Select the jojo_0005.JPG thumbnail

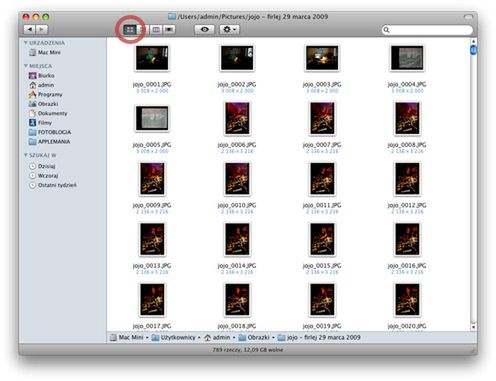(152, 118)
